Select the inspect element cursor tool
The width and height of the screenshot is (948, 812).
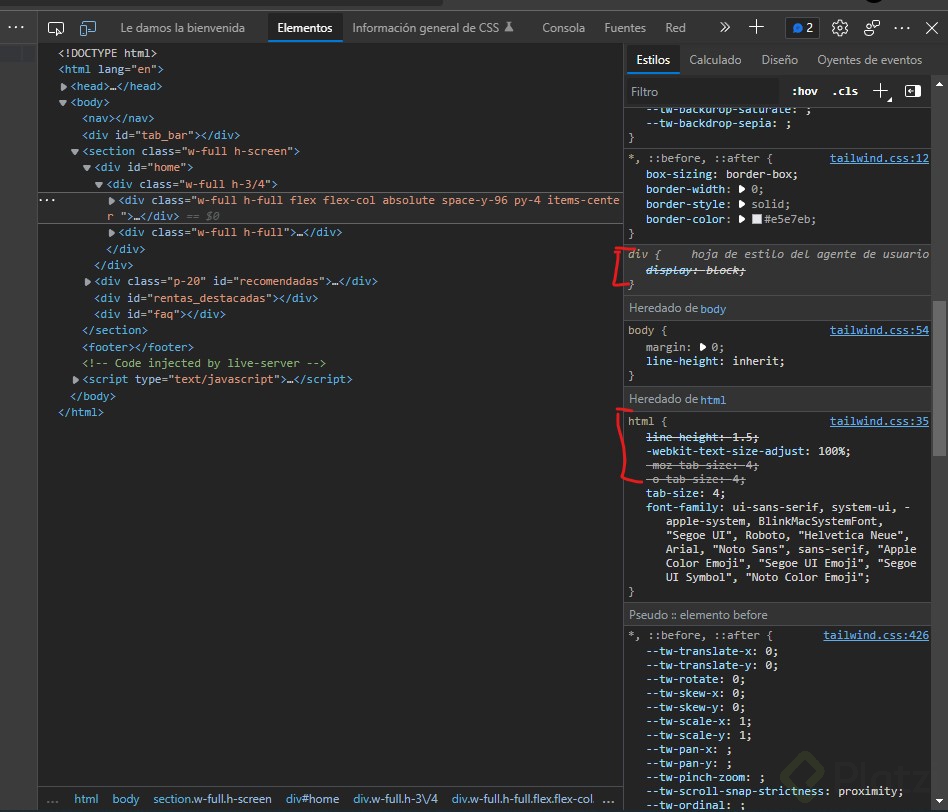[x=56, y=27]
